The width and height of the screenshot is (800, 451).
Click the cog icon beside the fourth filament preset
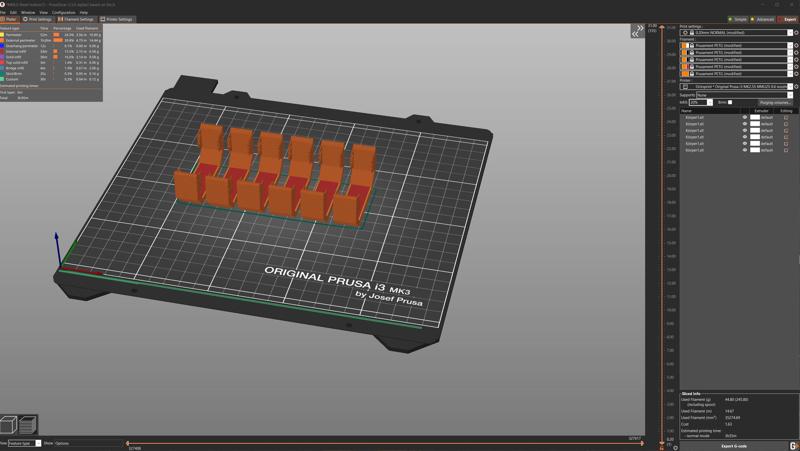click(x=796, y=67)
